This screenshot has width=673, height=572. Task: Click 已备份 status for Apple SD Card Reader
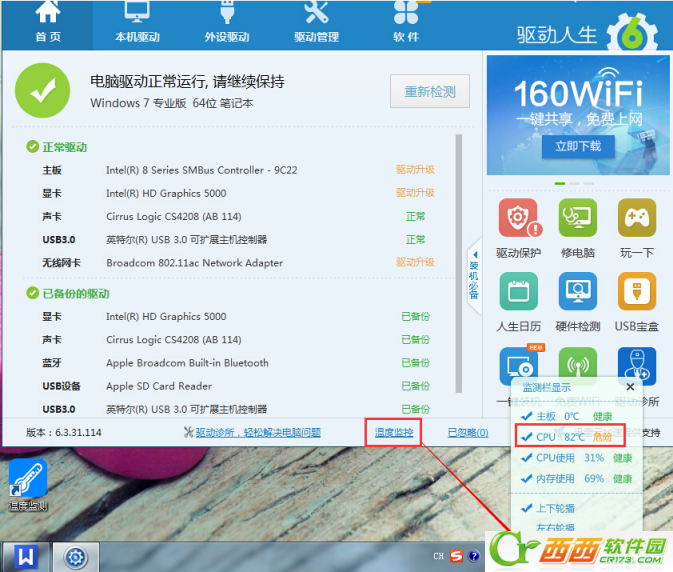tap(415, 386)
